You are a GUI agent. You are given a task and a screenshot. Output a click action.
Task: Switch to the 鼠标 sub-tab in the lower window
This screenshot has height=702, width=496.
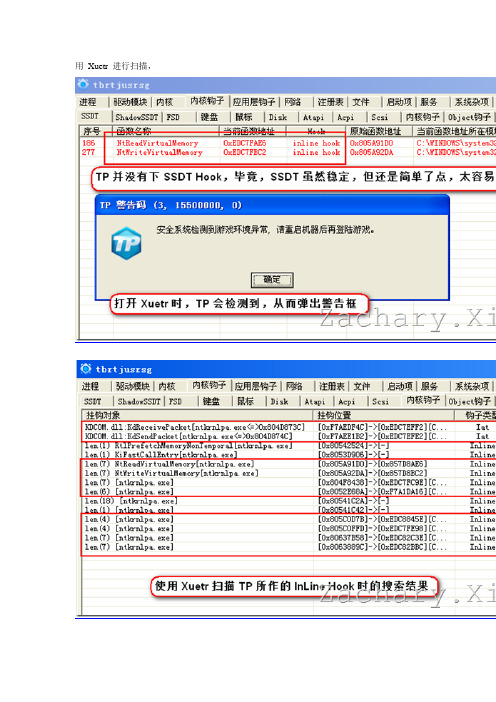point(246,401)
